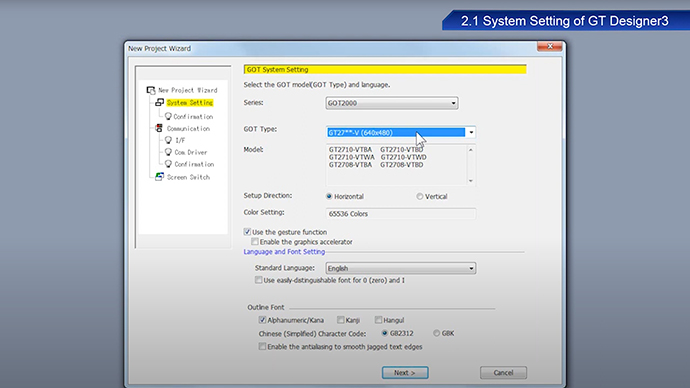Click GT2708-VTBD in the Model list
Viewport: 690px width, 388px height.
[402, 165]
